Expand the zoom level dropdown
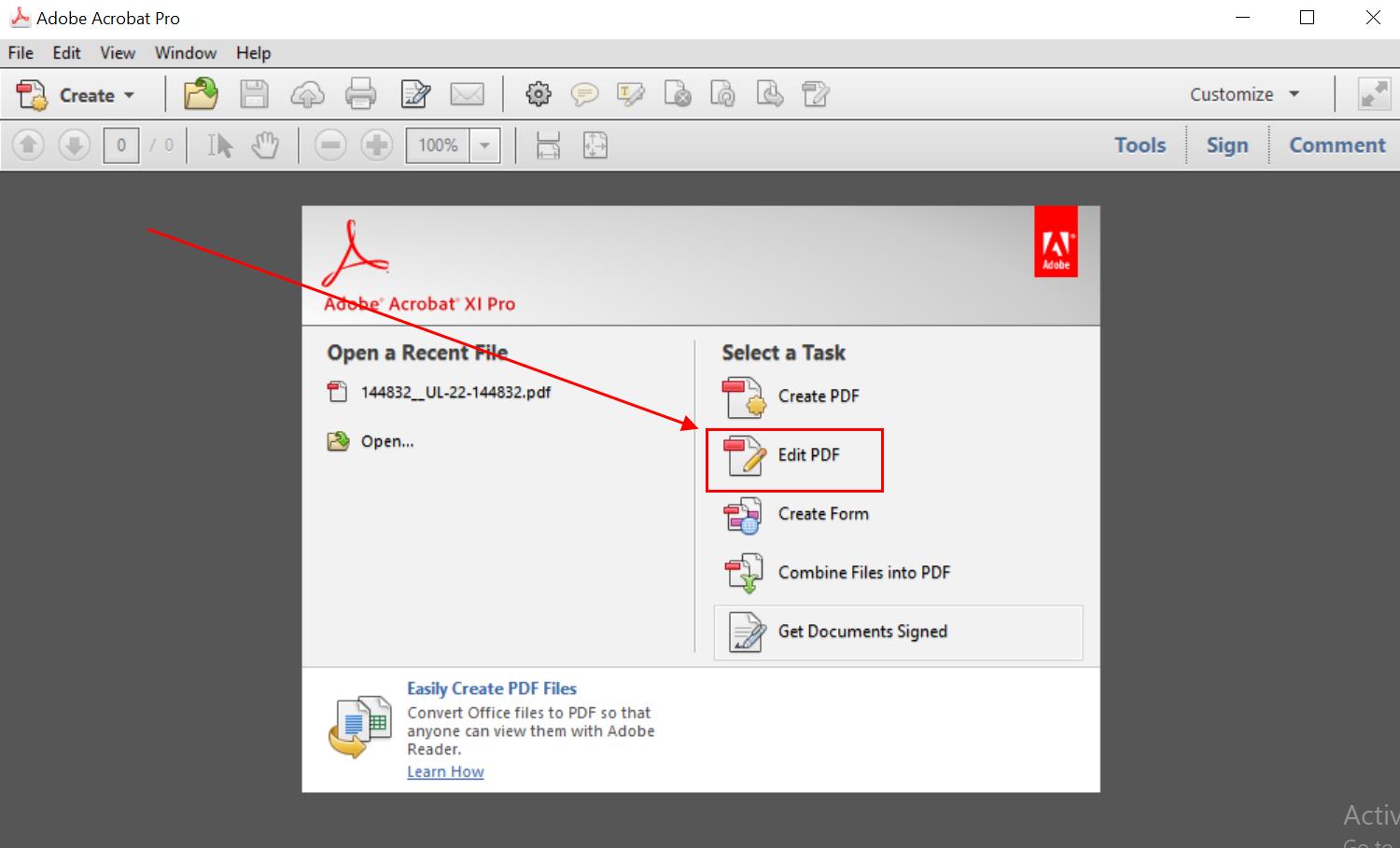The width and height of the screenshot is (1400, 848). pyautogui.click(x=484, y=145)
